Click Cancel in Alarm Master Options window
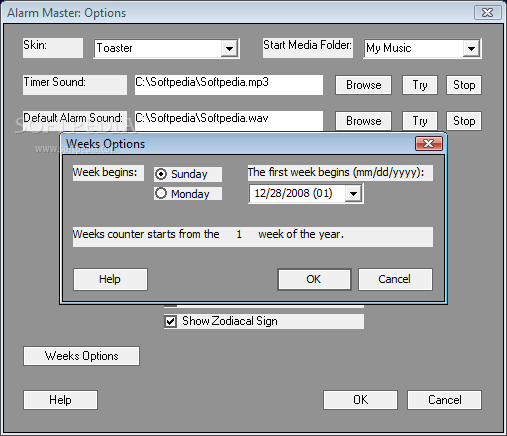507x436 pixels. point(444,400)
